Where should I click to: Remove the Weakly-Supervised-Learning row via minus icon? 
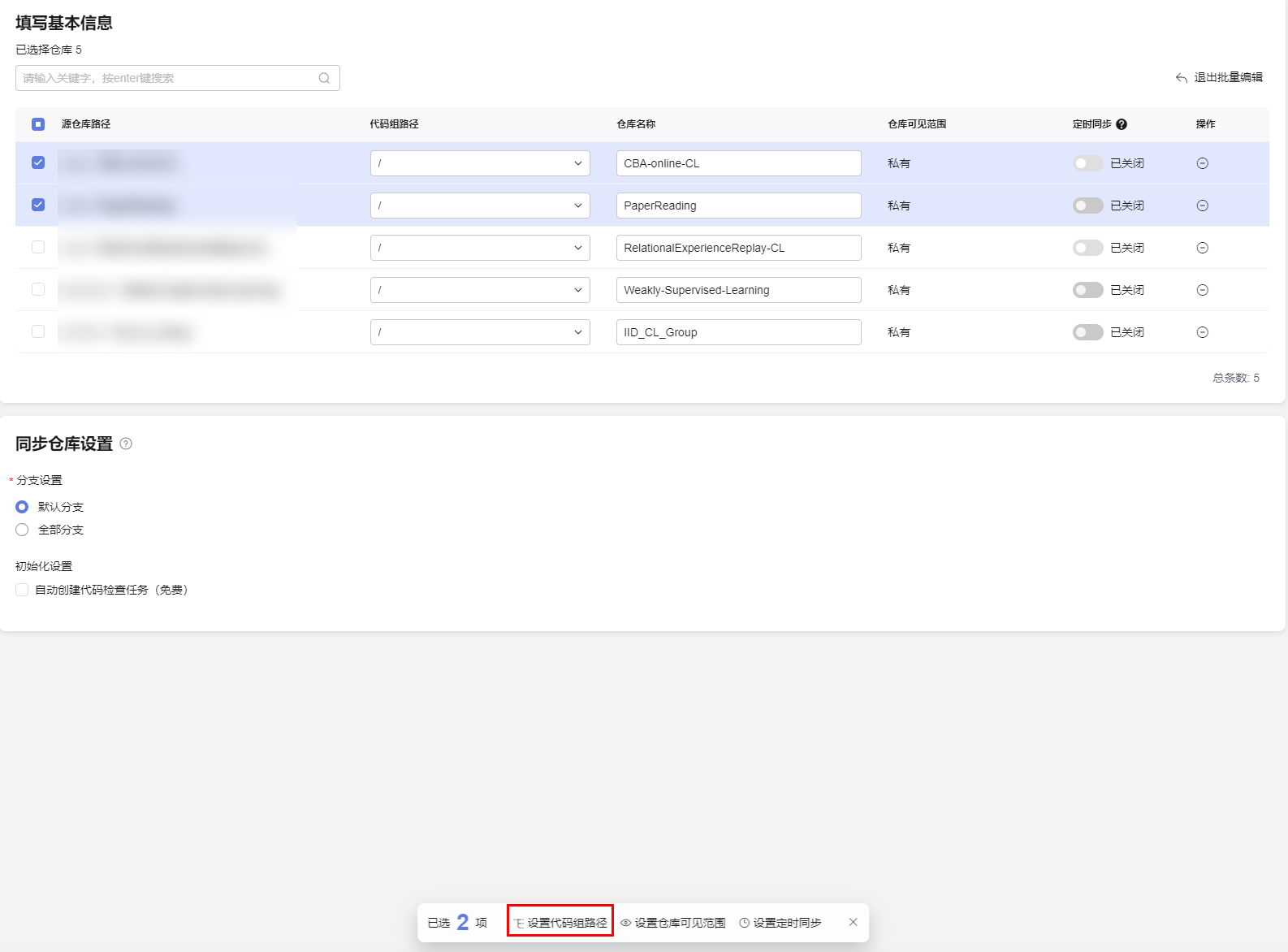click(x=1202, y=290)
